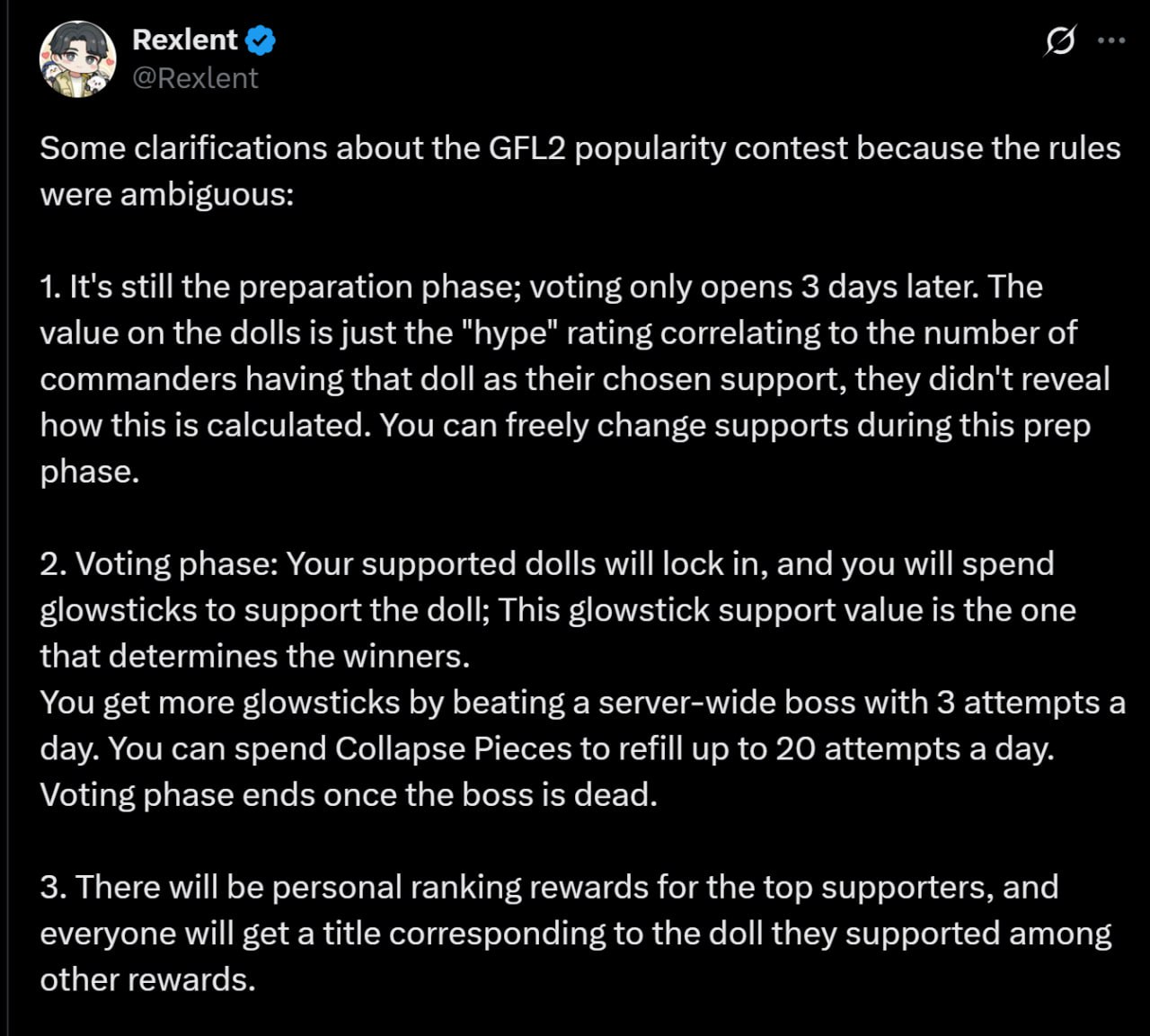The width and height of the screenshot is (1150, 1036).
Task: Click the line starting "glowsticks to support the doll"
Action: (x=557, y=610)
